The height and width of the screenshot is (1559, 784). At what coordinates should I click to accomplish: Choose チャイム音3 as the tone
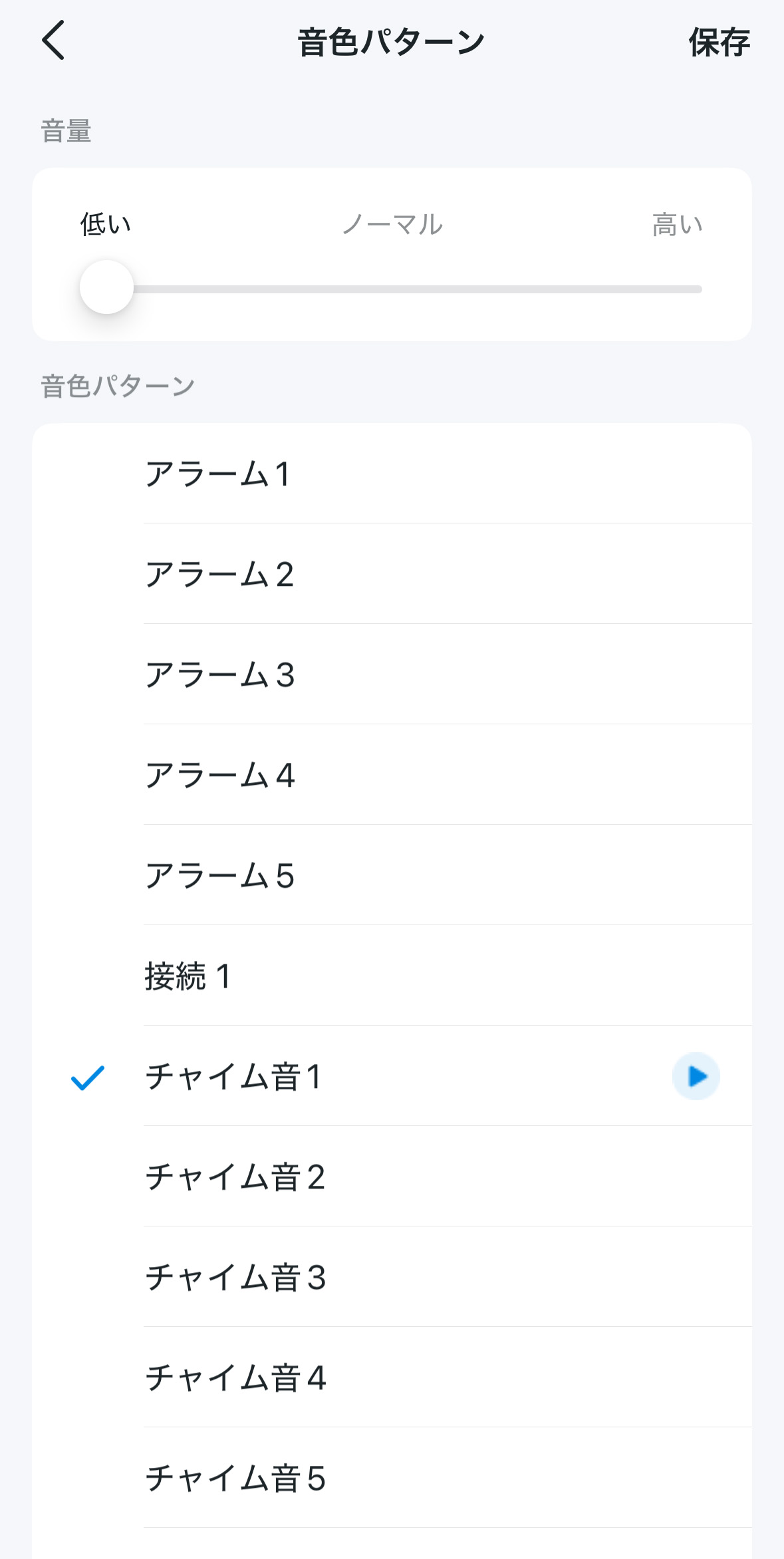click(392, 1277)
